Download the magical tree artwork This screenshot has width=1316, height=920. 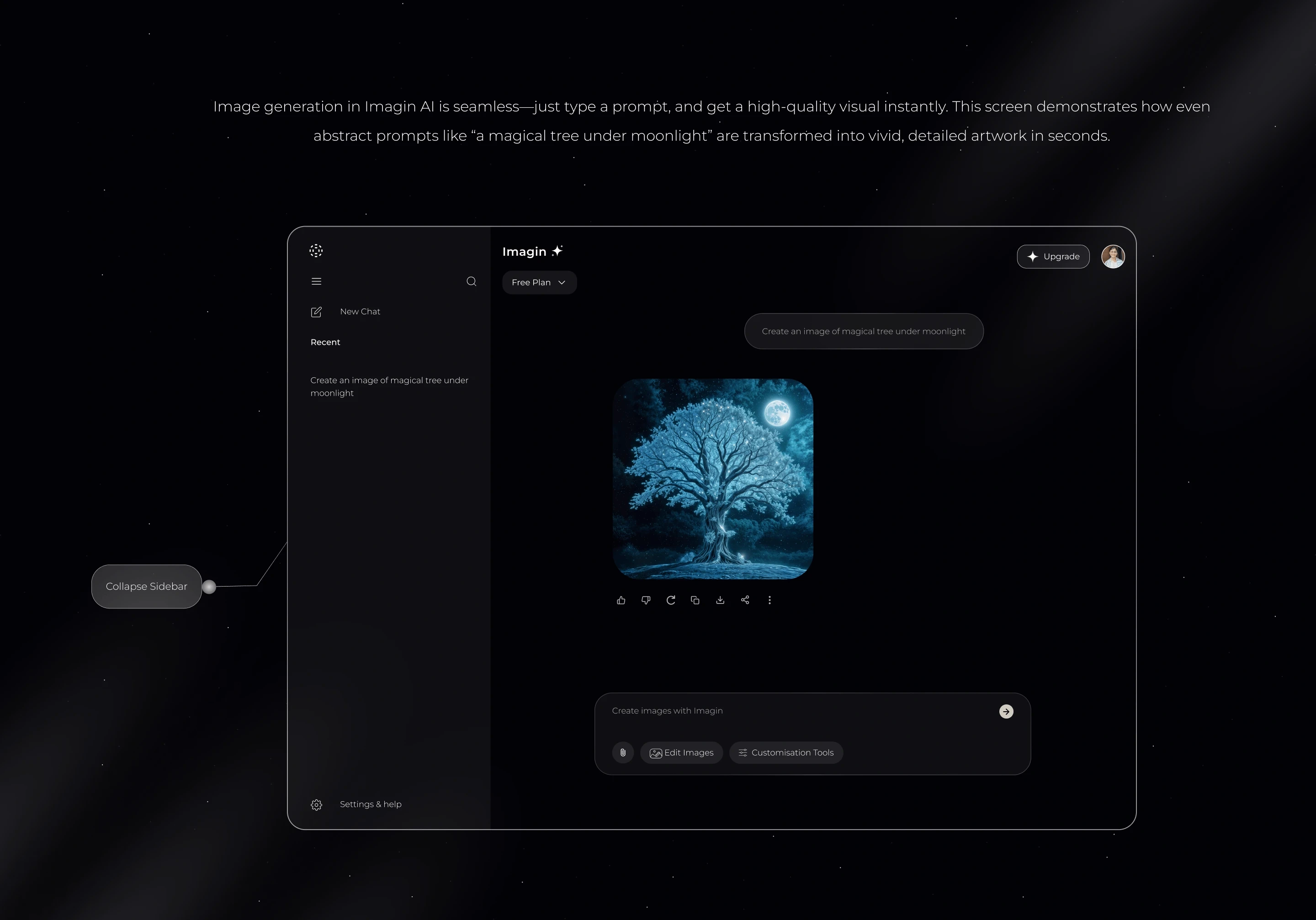pyautogui.click(x=720, y=600)
